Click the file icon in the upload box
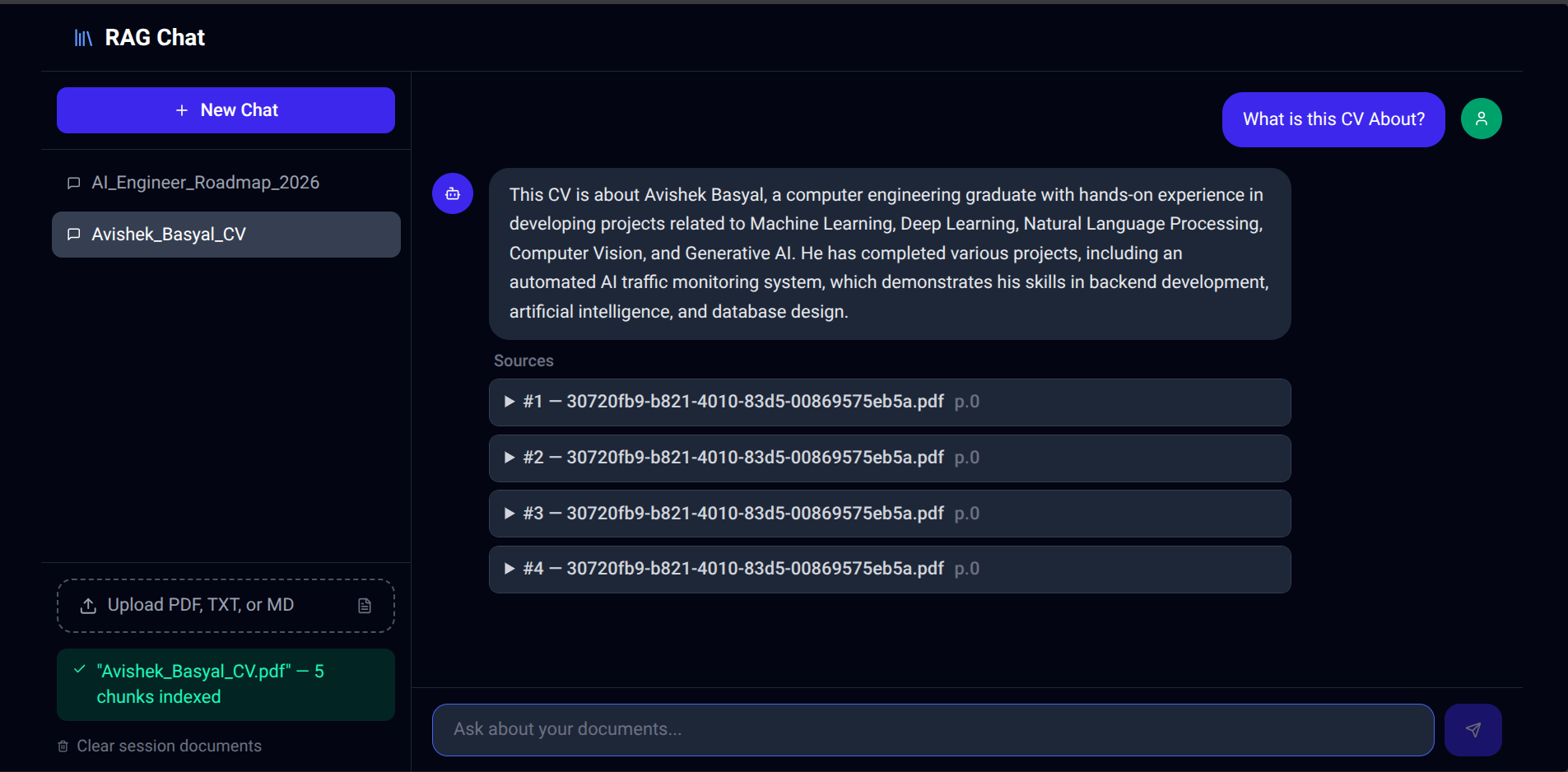 [x=365, y=606]
